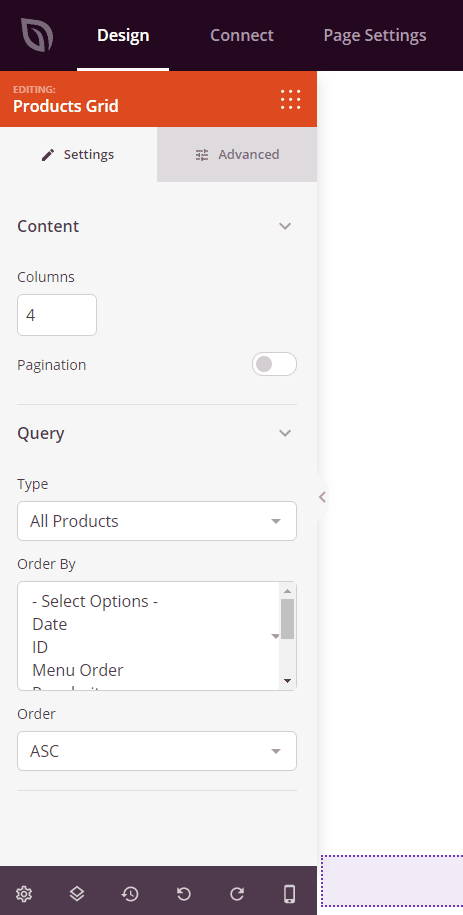Open the Order dropdown ASC

tap(157, 751)
